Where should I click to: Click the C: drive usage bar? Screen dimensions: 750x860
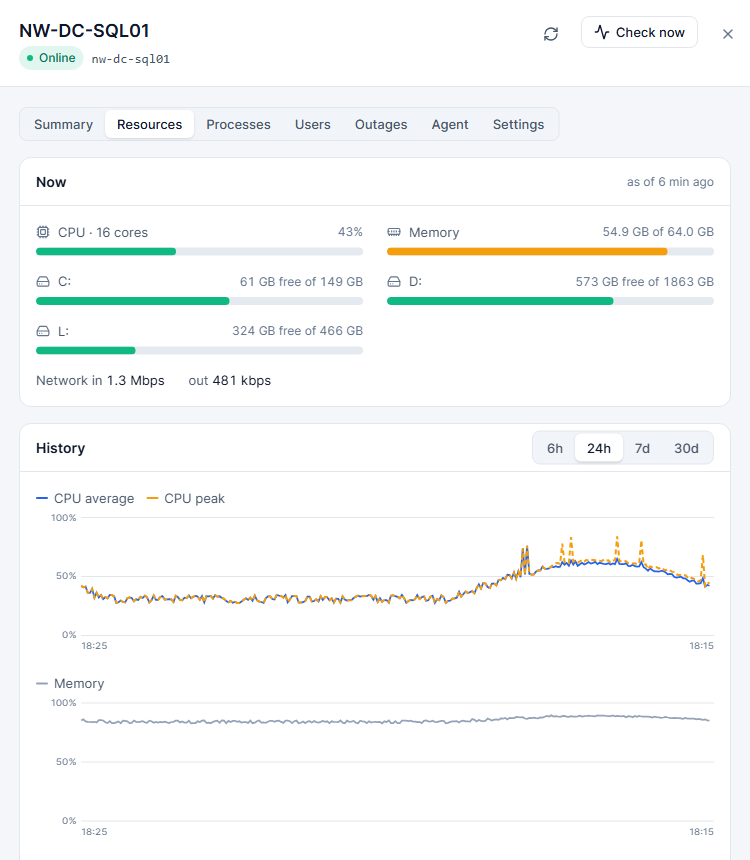coord(199,301)
